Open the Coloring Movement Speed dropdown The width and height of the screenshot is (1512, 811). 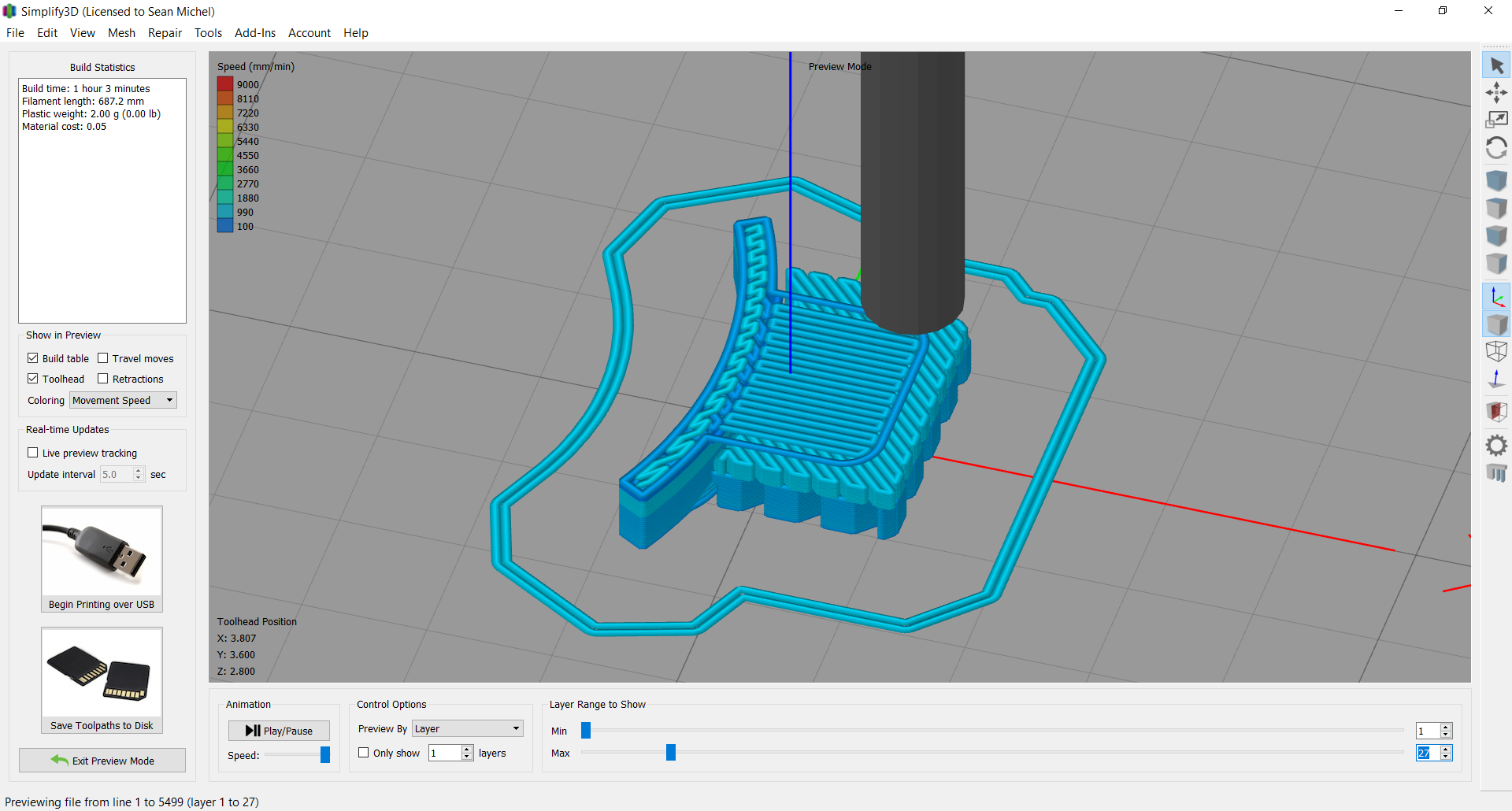(123, 400)
